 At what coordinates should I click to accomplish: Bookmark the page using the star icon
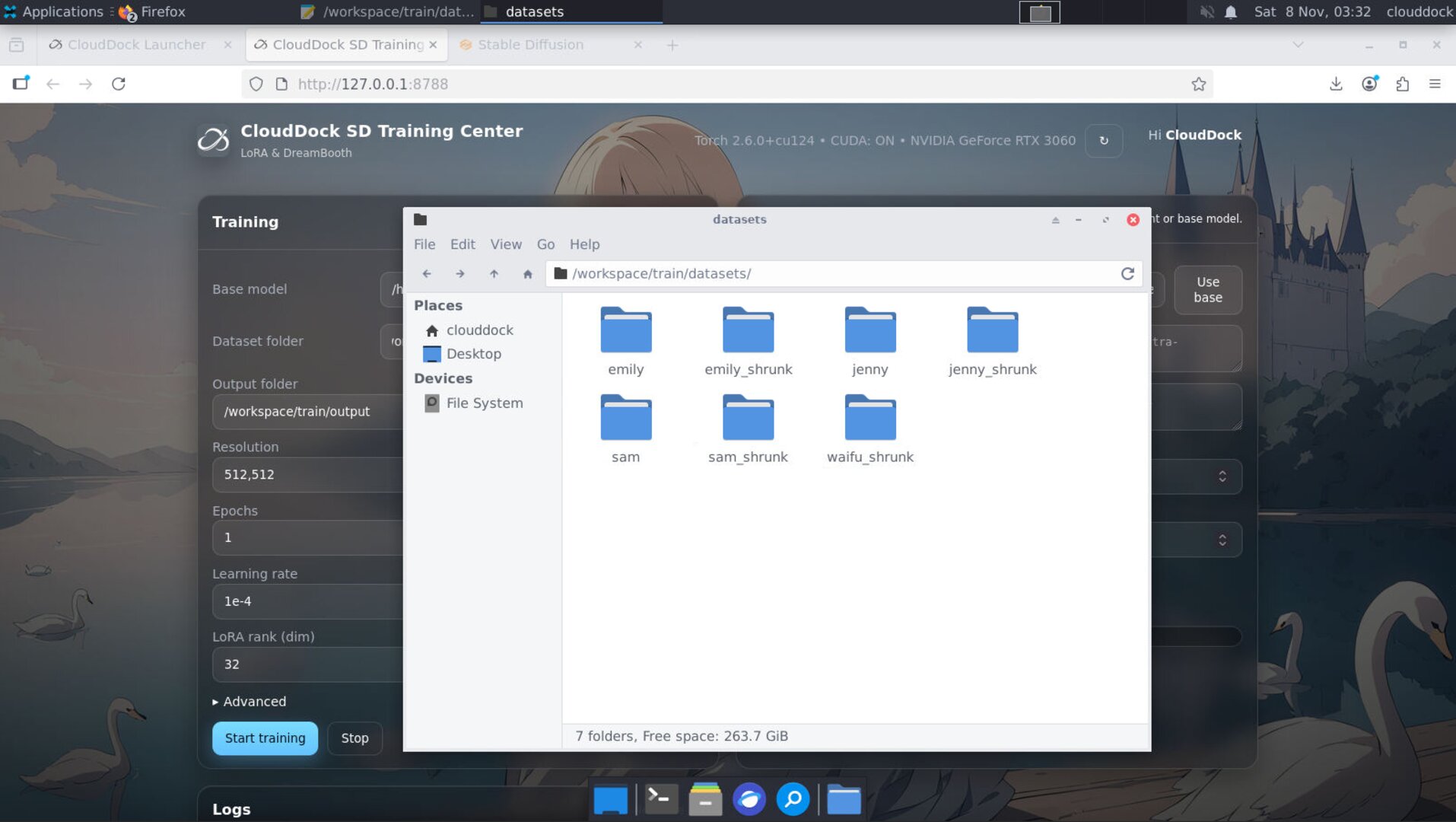pos(1199,84)
